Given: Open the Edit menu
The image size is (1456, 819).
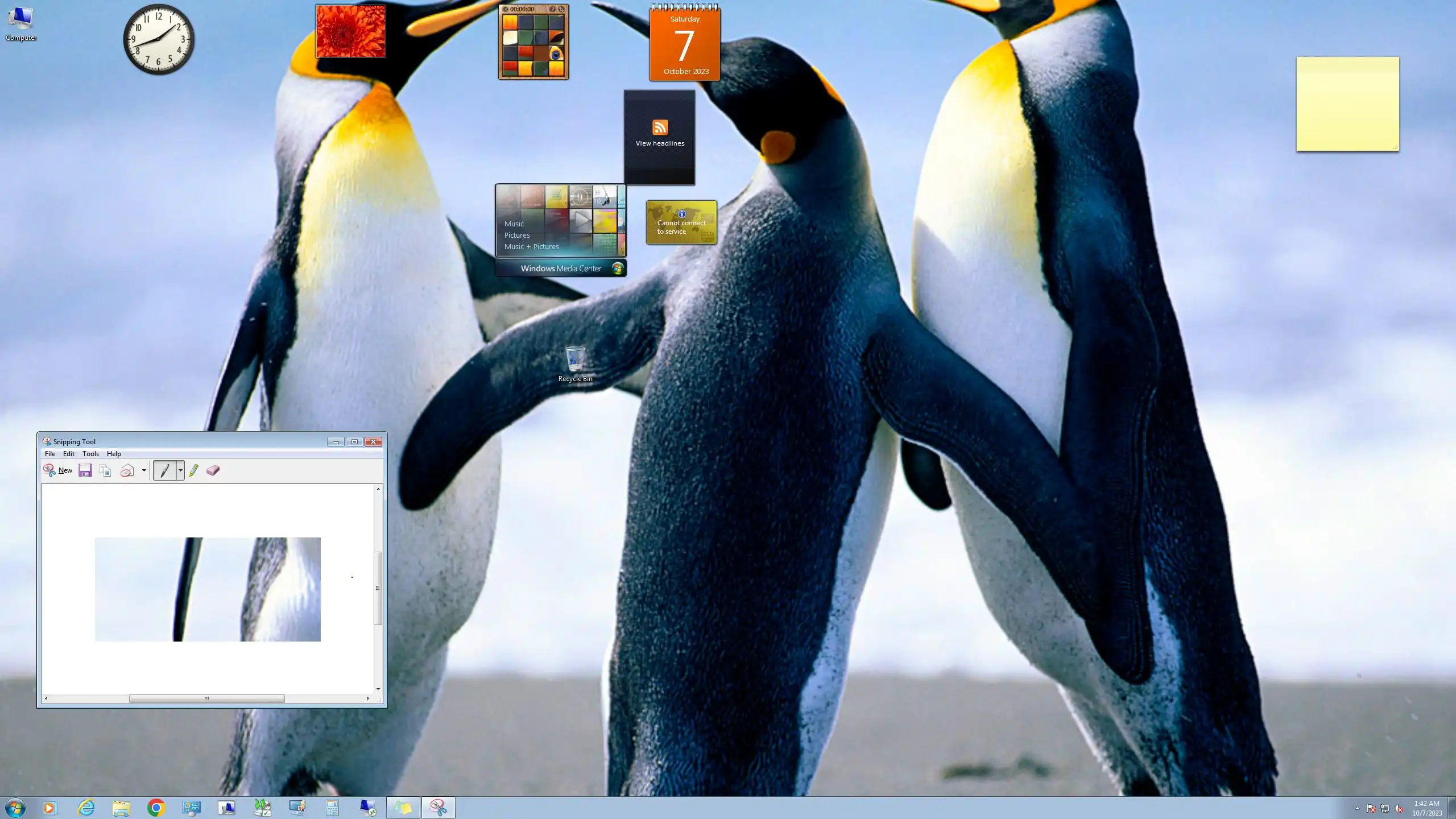Looking at the screenshot, I should click(x=69, y=454).
